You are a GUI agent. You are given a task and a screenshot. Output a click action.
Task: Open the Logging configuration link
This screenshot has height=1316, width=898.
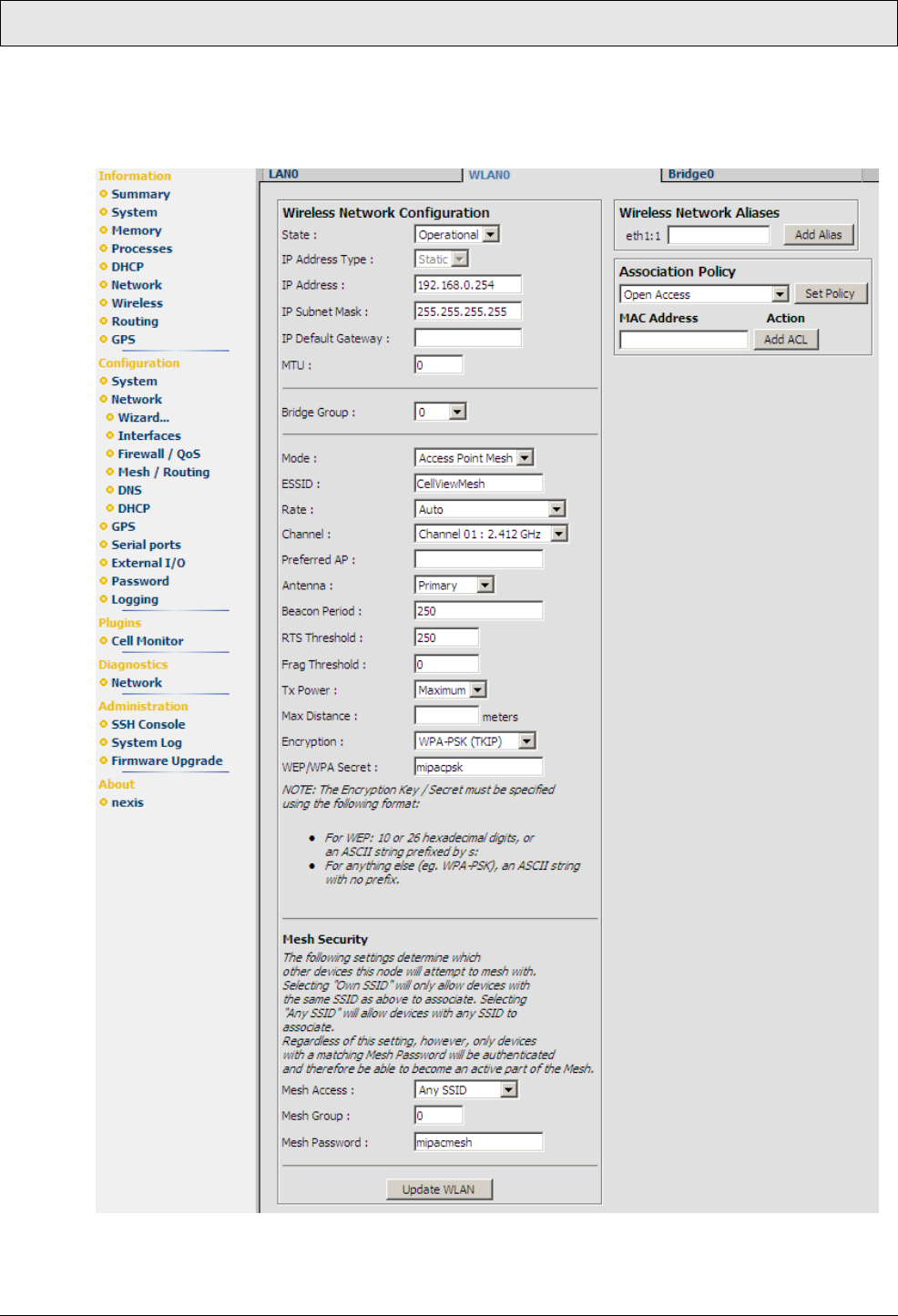[x=135, y=599]
